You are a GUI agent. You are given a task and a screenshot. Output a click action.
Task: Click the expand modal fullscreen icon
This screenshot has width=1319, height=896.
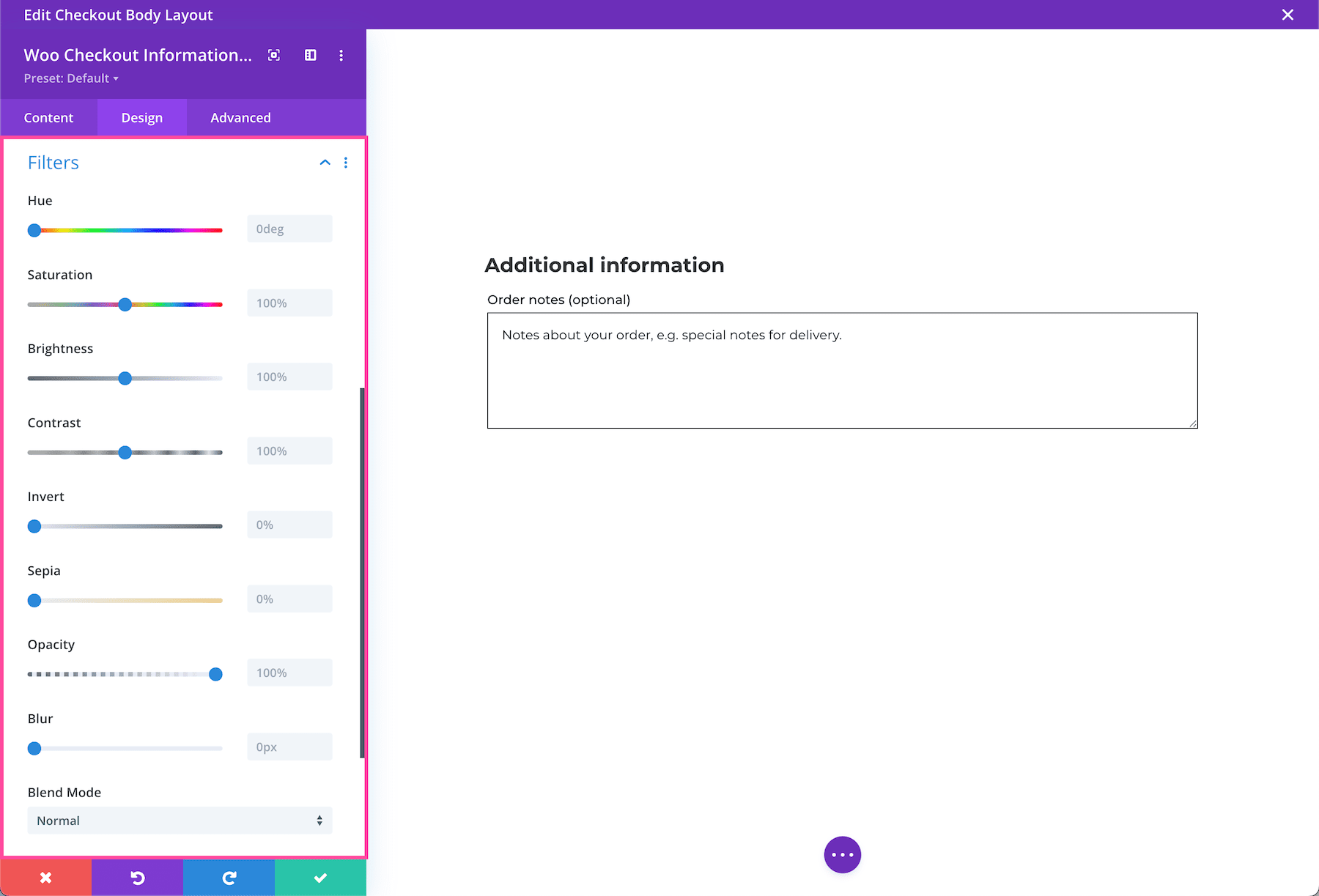click(x=274, y=55)
